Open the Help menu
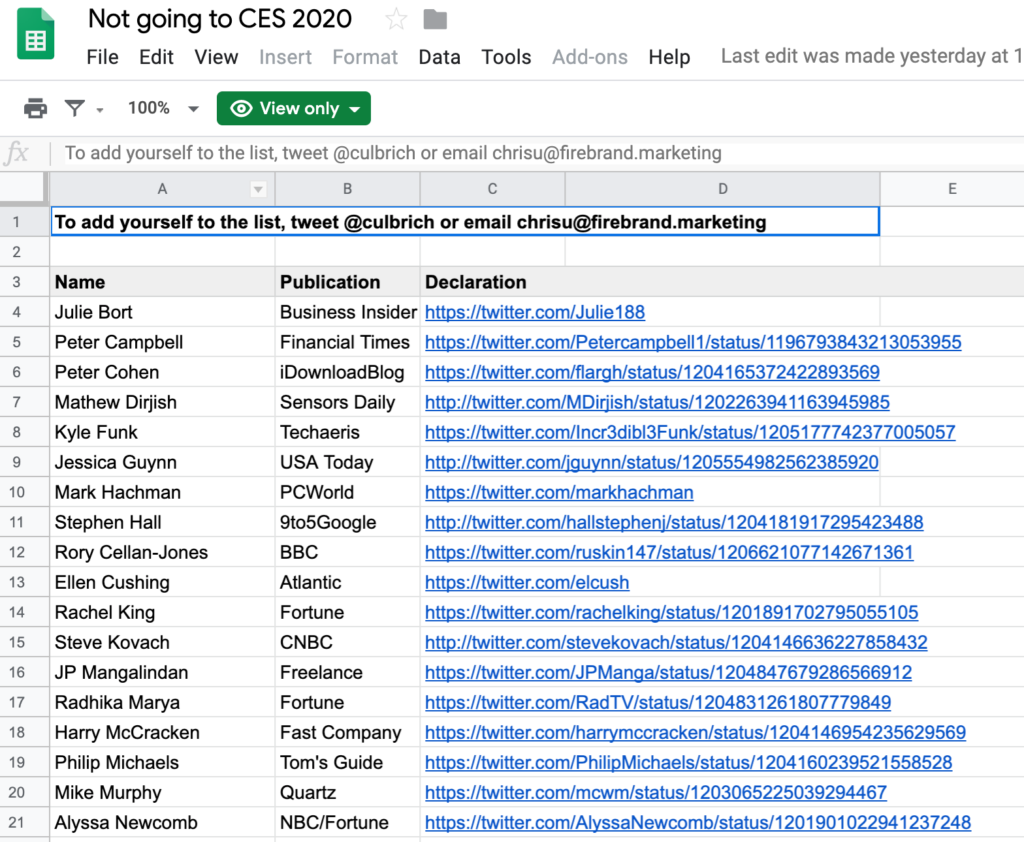Screen dimensions: 1024x842 669,57
